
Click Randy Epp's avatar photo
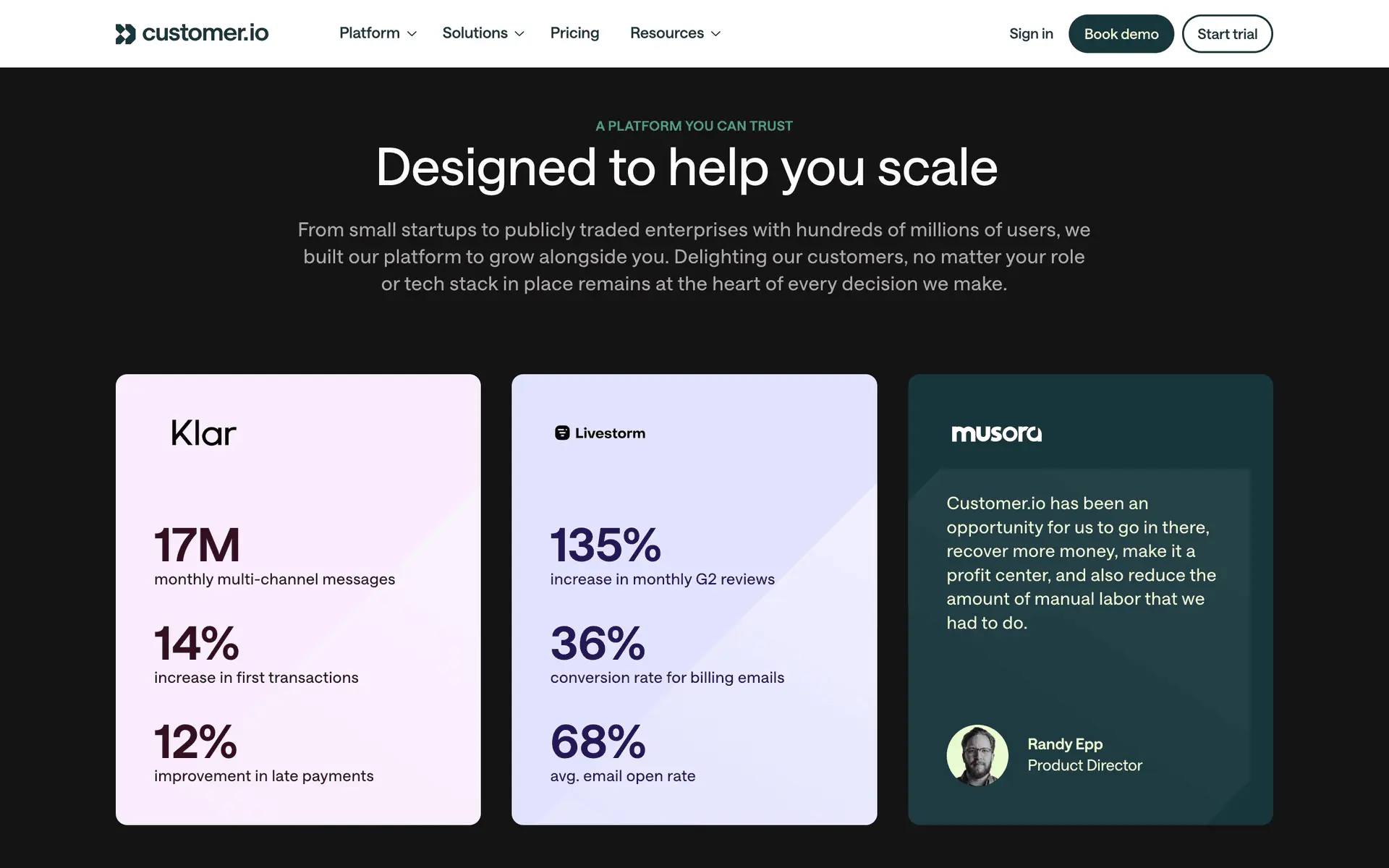(x=977, y=755)
